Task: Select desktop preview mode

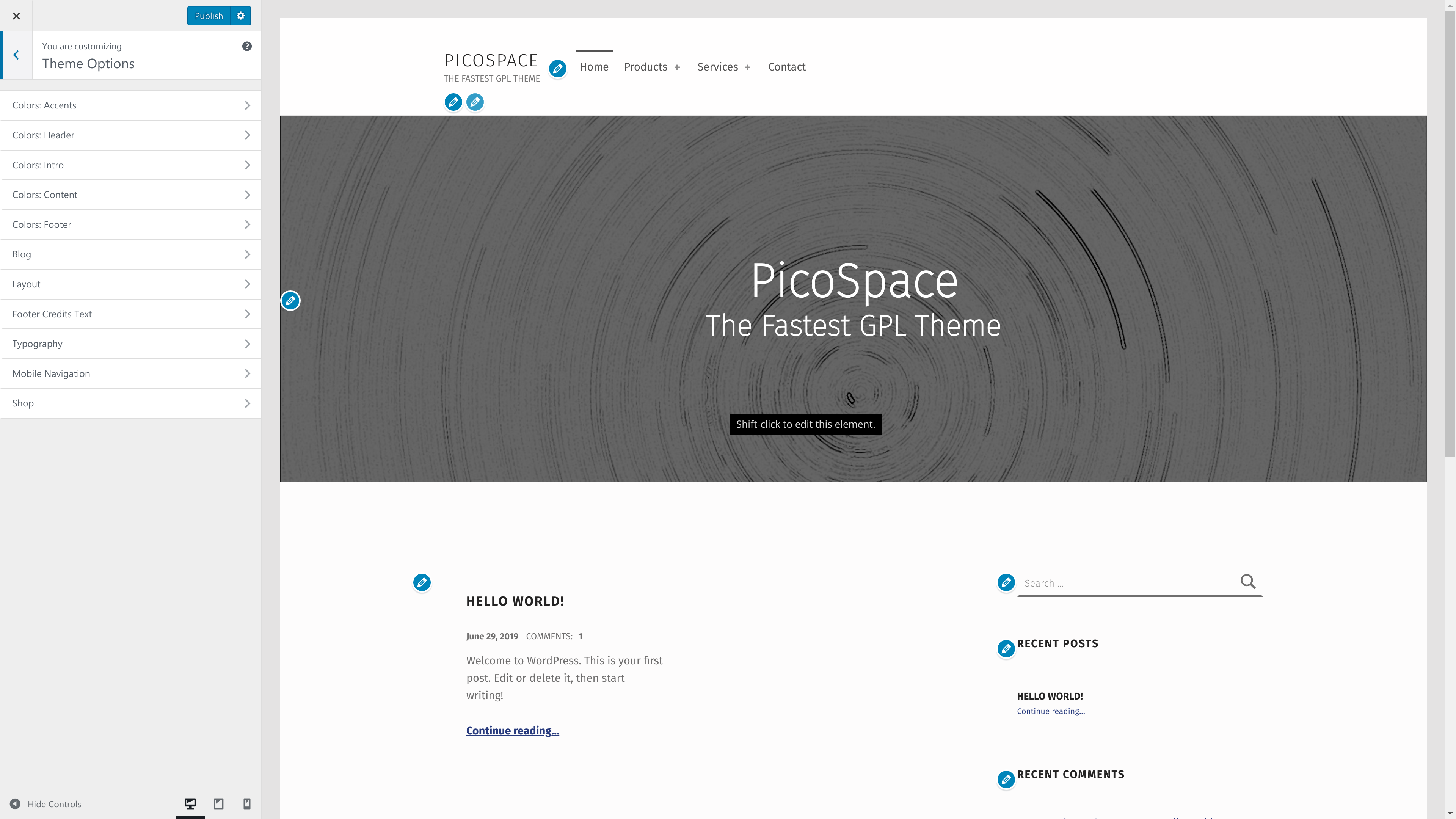Action: pos(190,804)
